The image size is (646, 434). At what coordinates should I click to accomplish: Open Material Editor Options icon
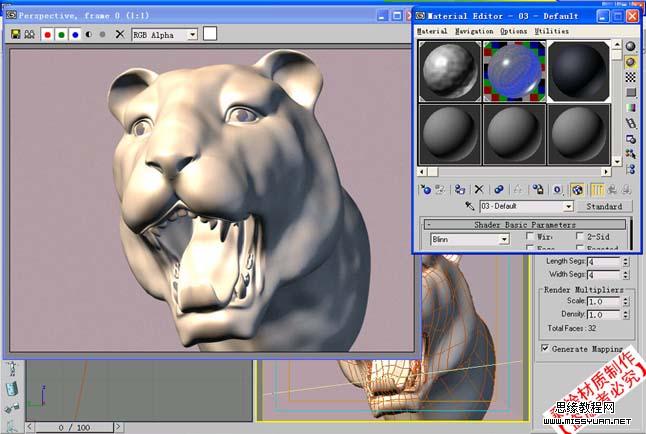pyautogui.click(x=630, y=139)
